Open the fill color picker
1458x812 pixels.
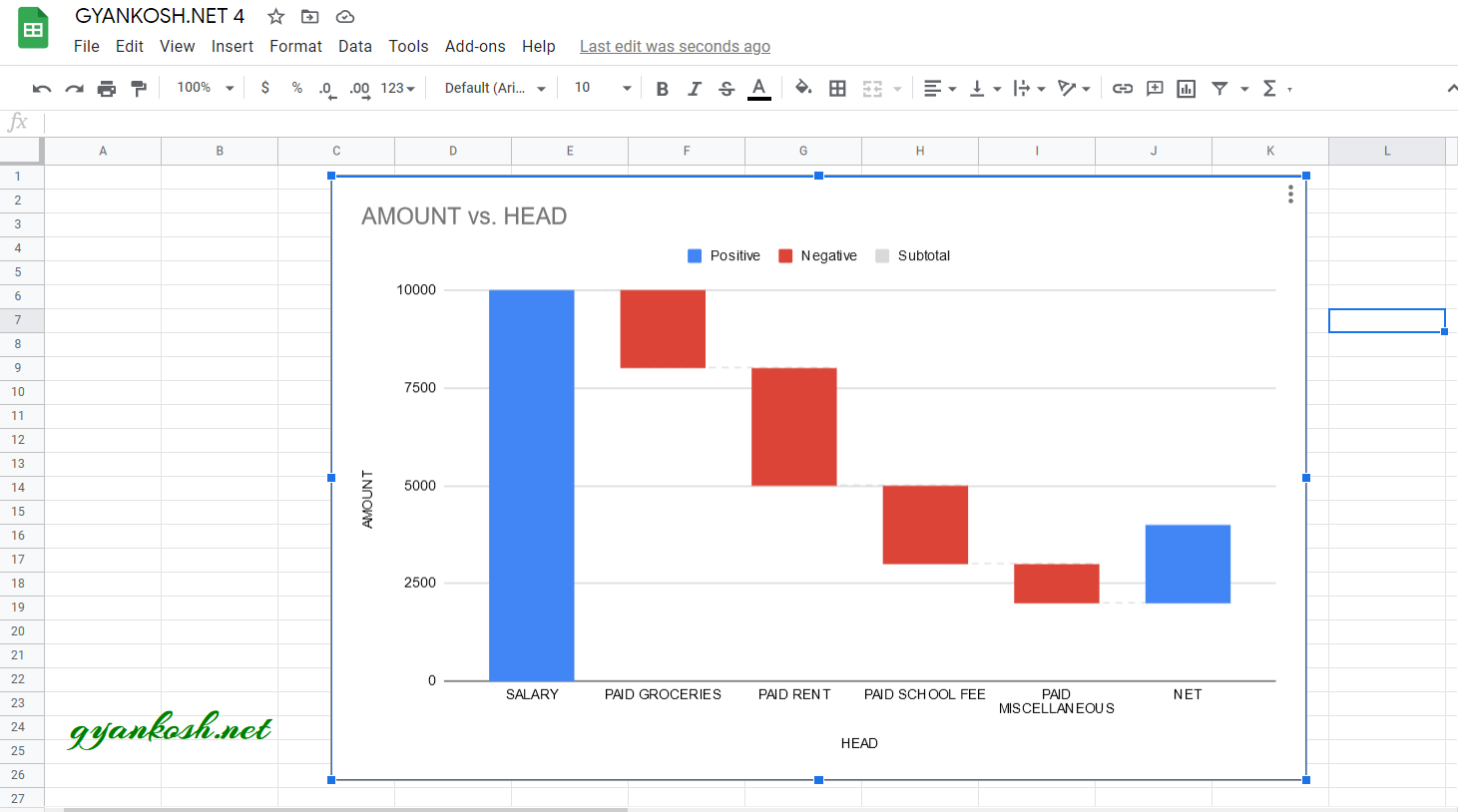(x=803, y=89)
